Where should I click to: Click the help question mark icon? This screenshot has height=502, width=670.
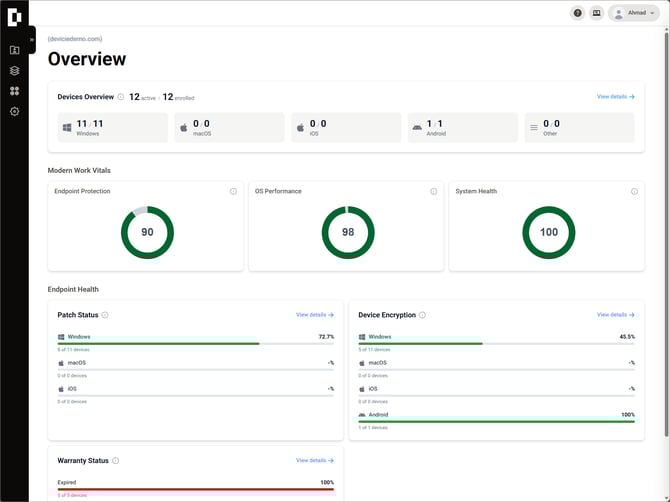click(x=577, y=13)
